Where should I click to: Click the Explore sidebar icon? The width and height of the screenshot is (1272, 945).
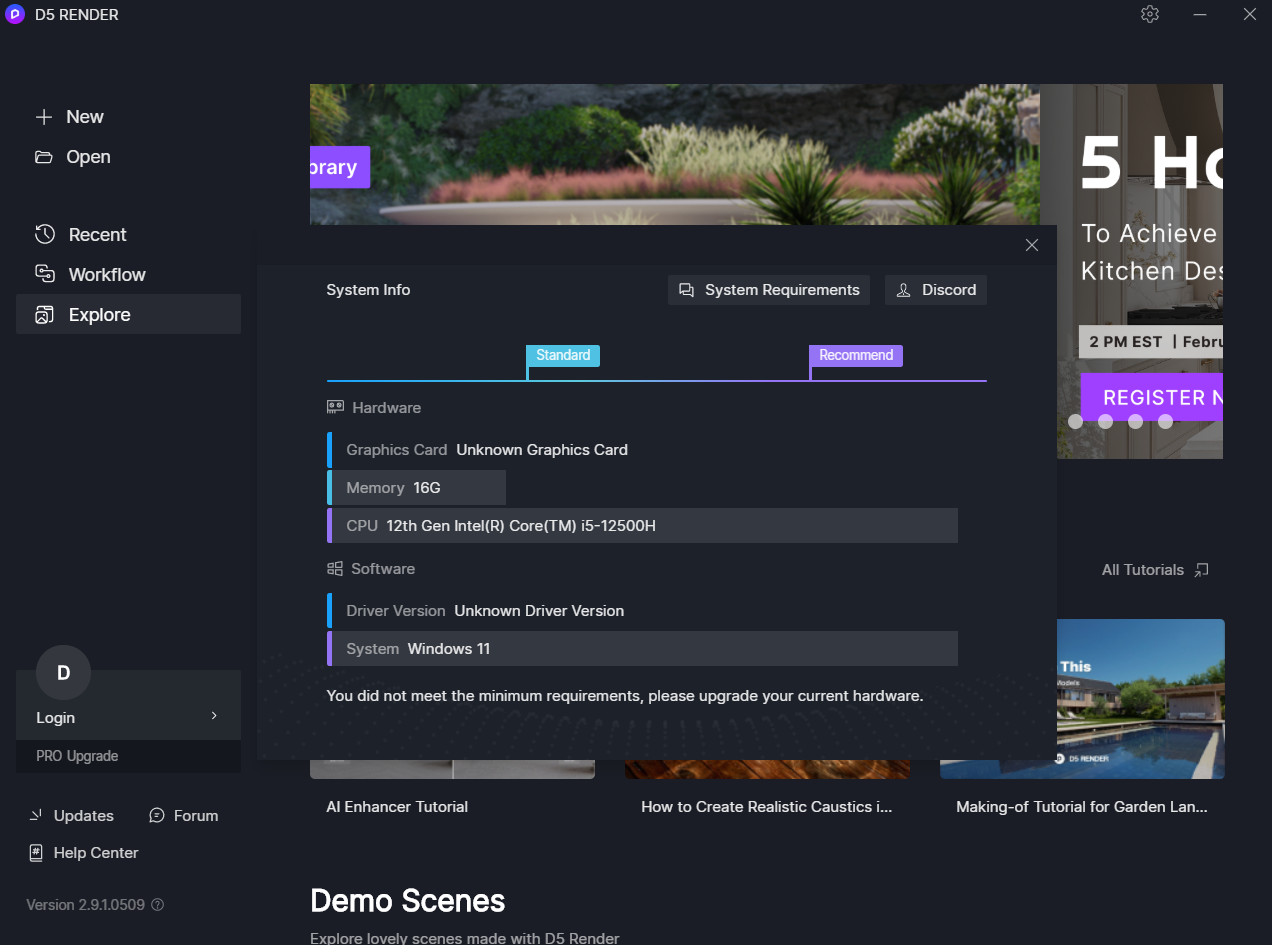[x=45, y=314]
